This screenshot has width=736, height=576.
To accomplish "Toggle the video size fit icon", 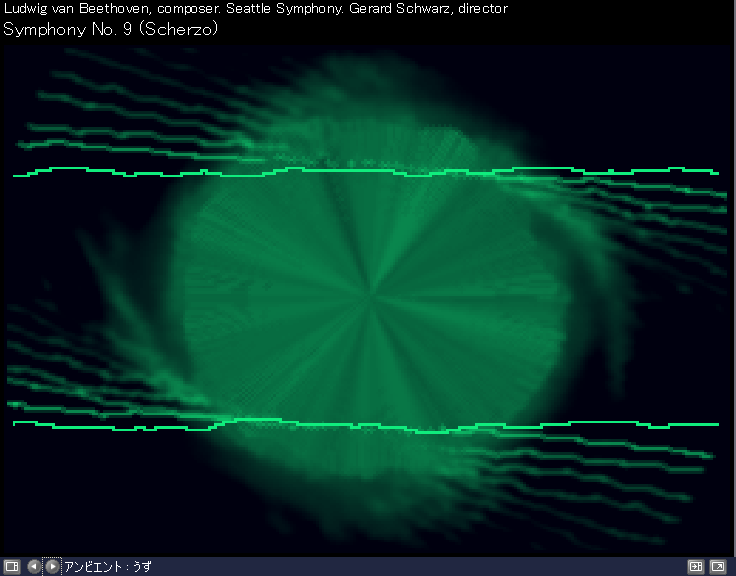I will click(x=696, y=566).
